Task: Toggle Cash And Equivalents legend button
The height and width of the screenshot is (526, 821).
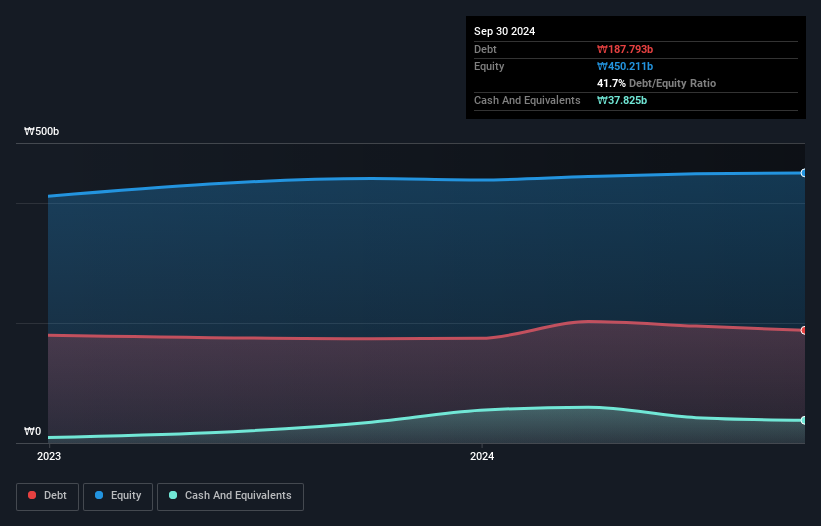Action: [230, 496]
